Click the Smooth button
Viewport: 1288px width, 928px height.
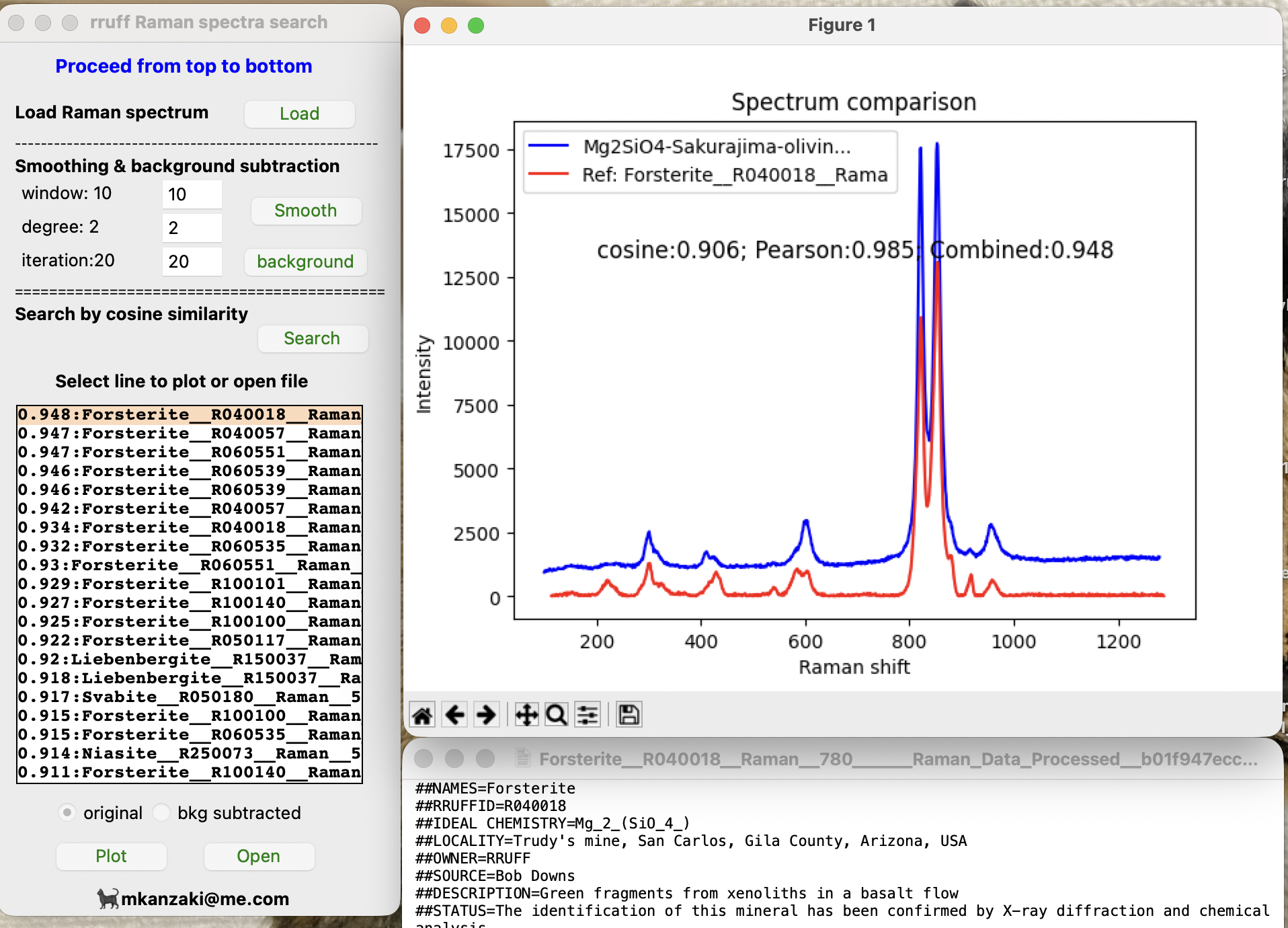[x=305, y=210]
